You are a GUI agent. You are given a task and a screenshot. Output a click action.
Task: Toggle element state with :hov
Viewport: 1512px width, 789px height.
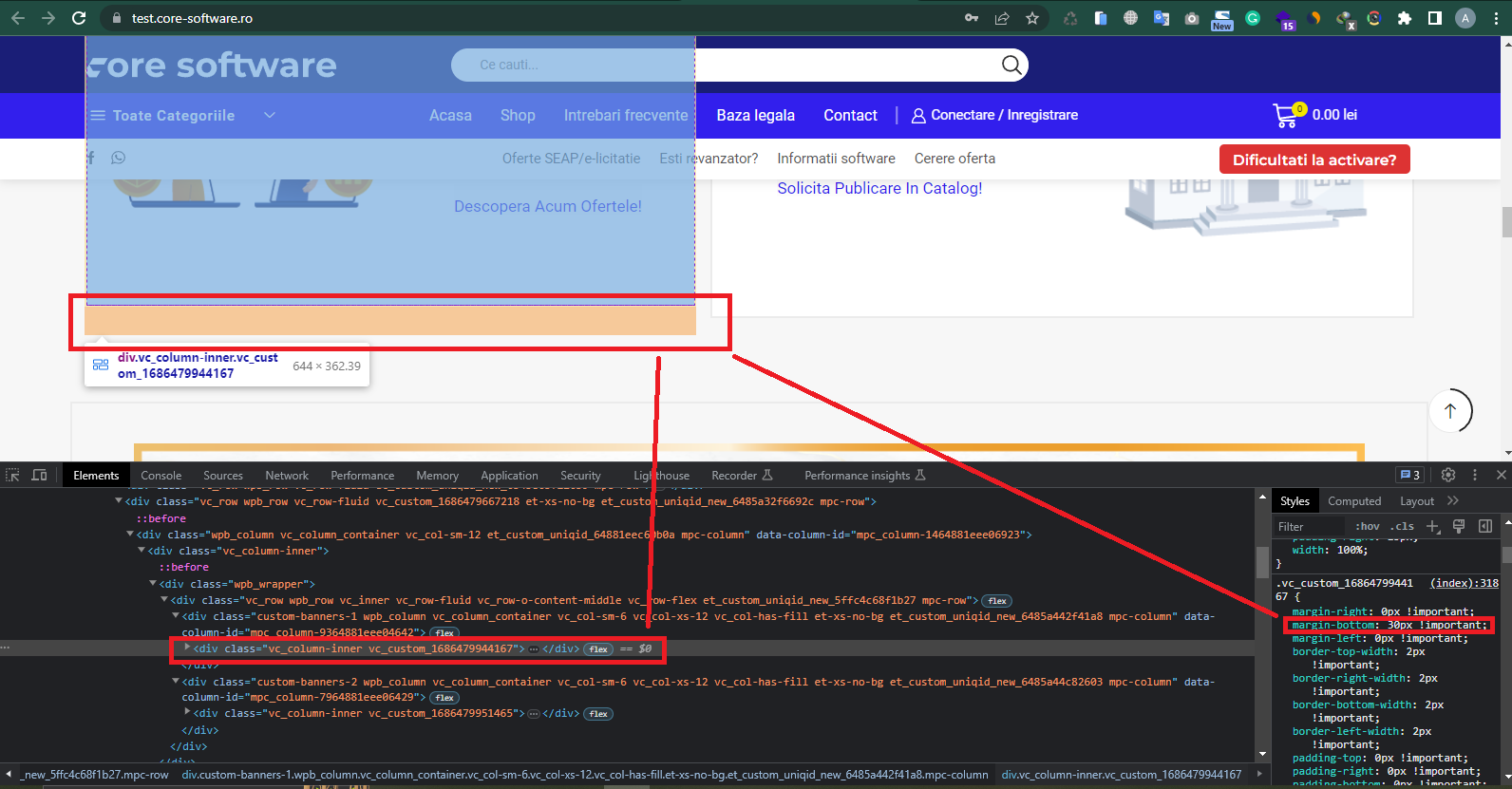tap(1368, 526)
